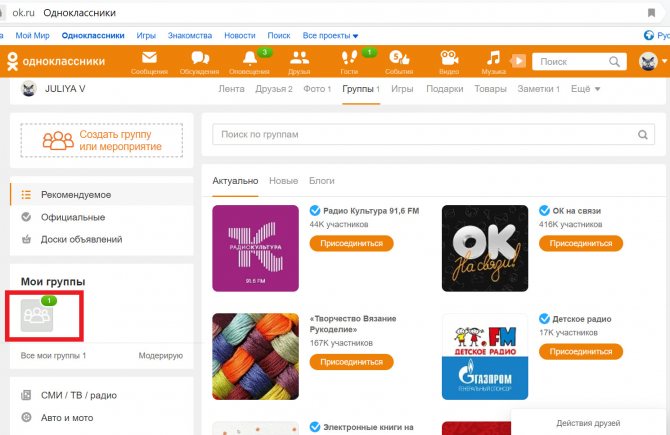
Task: Click the Рекомендуемое list icon
Action: pyautogui.click(x=26, y=195)
